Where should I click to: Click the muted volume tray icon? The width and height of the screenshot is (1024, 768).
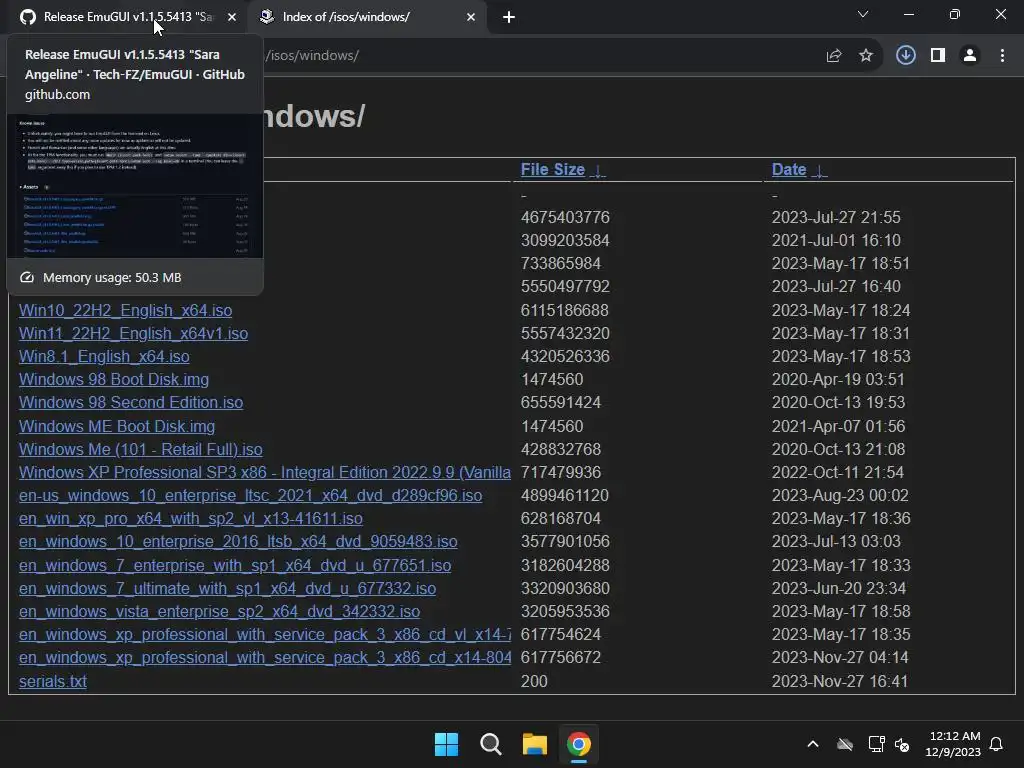(x=902, y=744)
